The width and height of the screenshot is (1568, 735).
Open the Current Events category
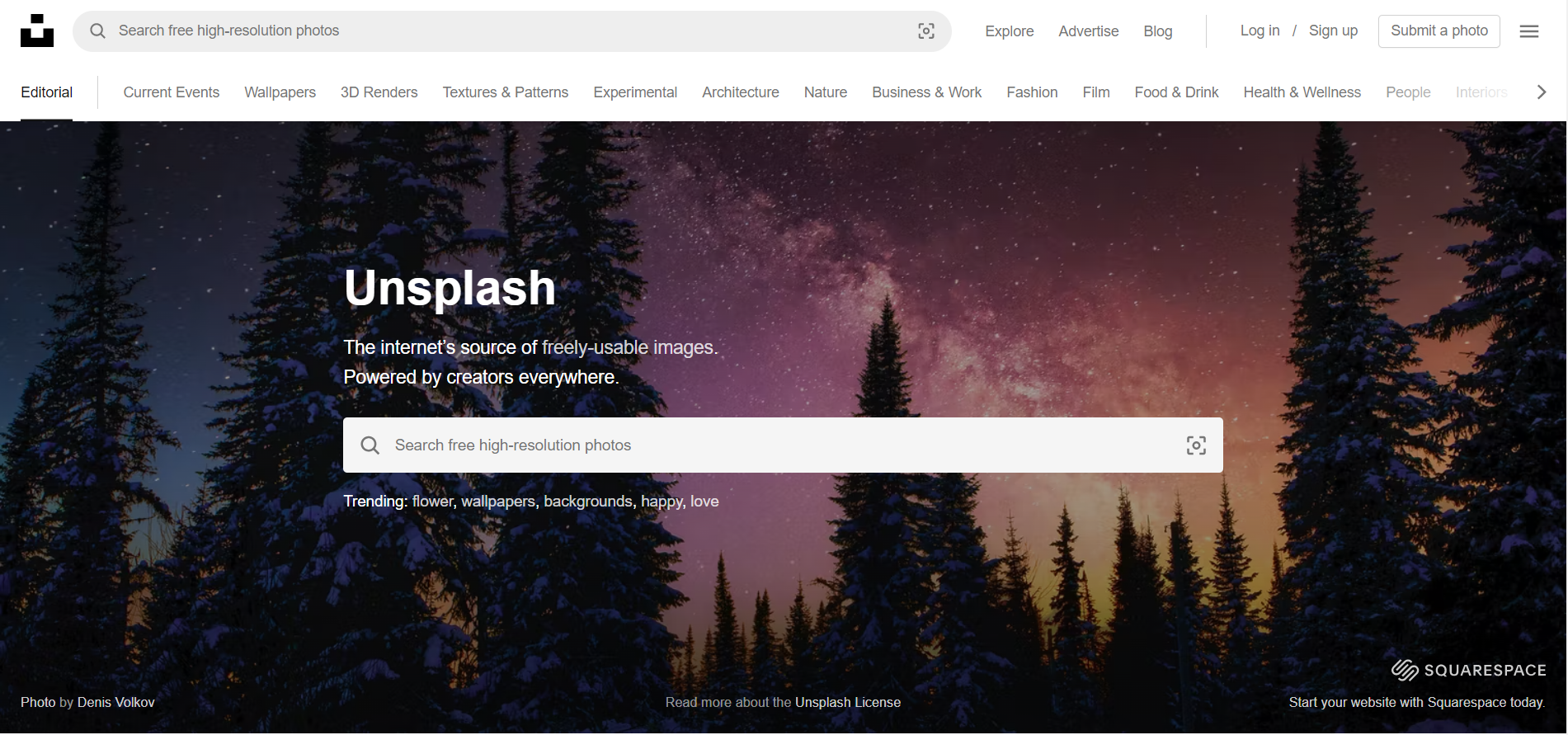pyautogui.click(x=172, y=92)
